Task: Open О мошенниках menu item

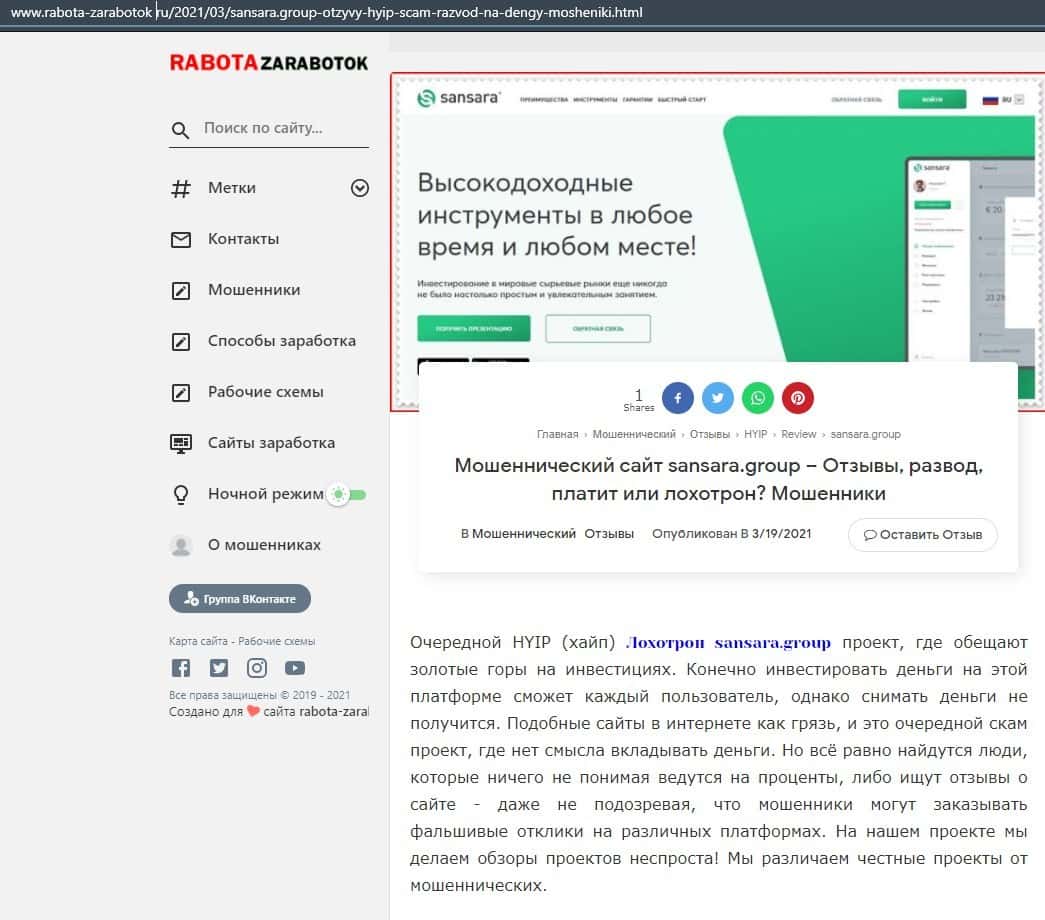Action: [x=264, y=545]
